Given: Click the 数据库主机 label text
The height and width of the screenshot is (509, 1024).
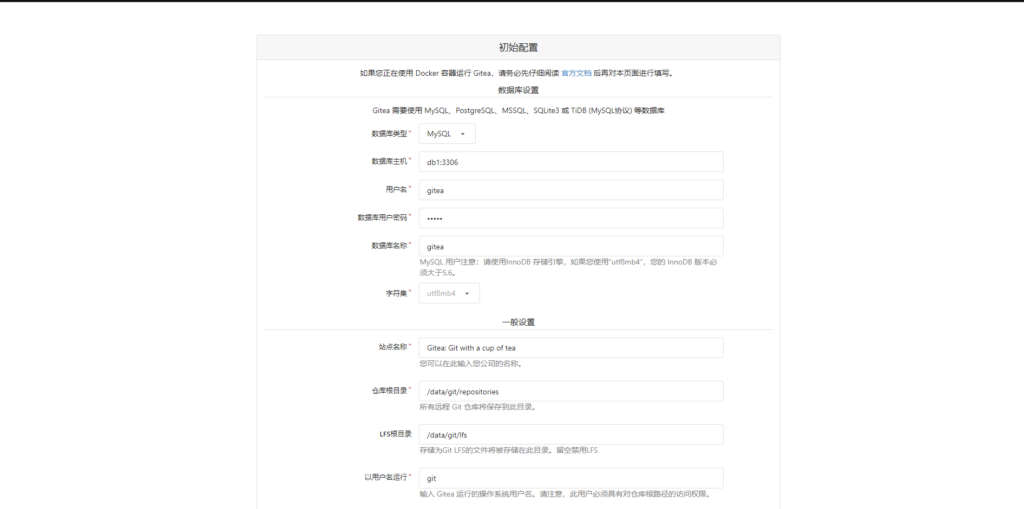Looking at the screenshot, I should [x=389, y=161].
